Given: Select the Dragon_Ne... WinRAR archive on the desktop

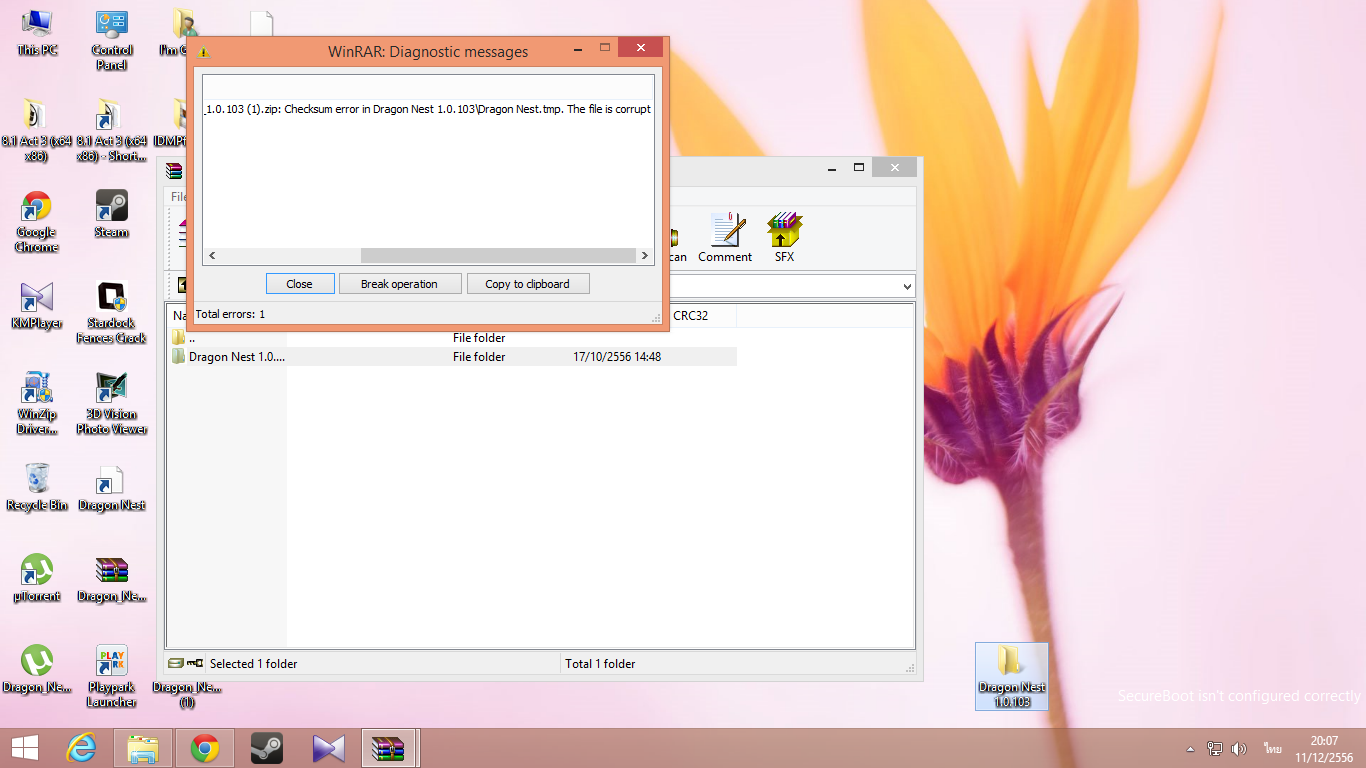Looking at the screenshot, I should [x=111, y=579].
